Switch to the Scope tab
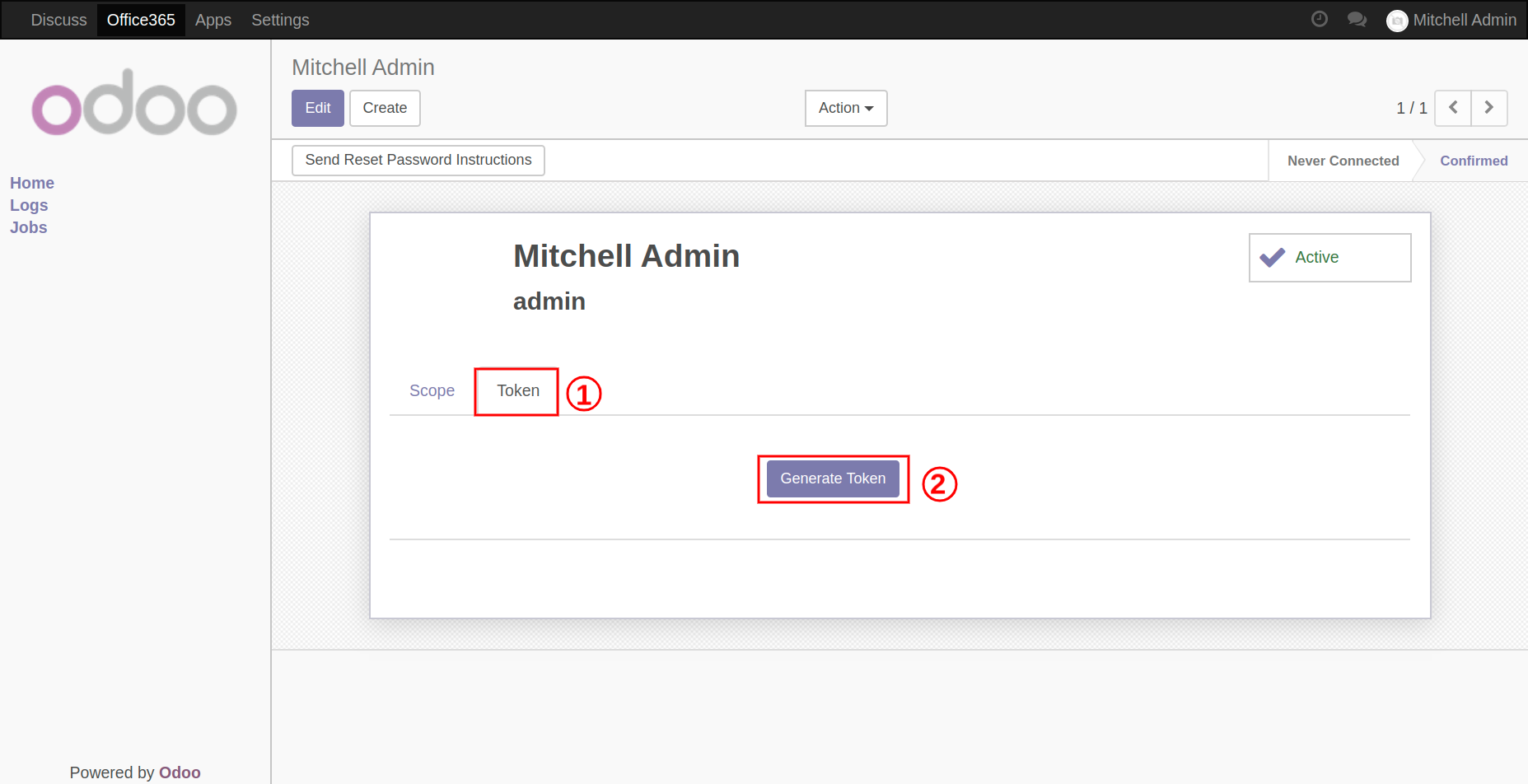Screen dimensions: 1528x784 [x=432, y=390]
